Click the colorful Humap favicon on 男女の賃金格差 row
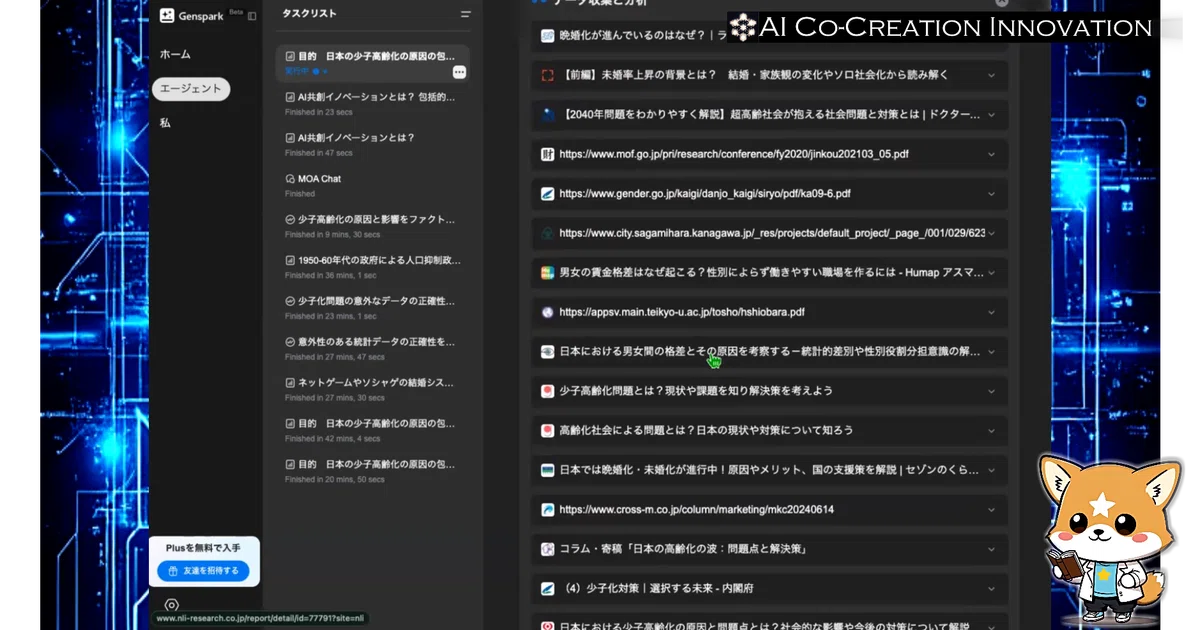Screen dimensions: 1200x630 click(547, 272)
